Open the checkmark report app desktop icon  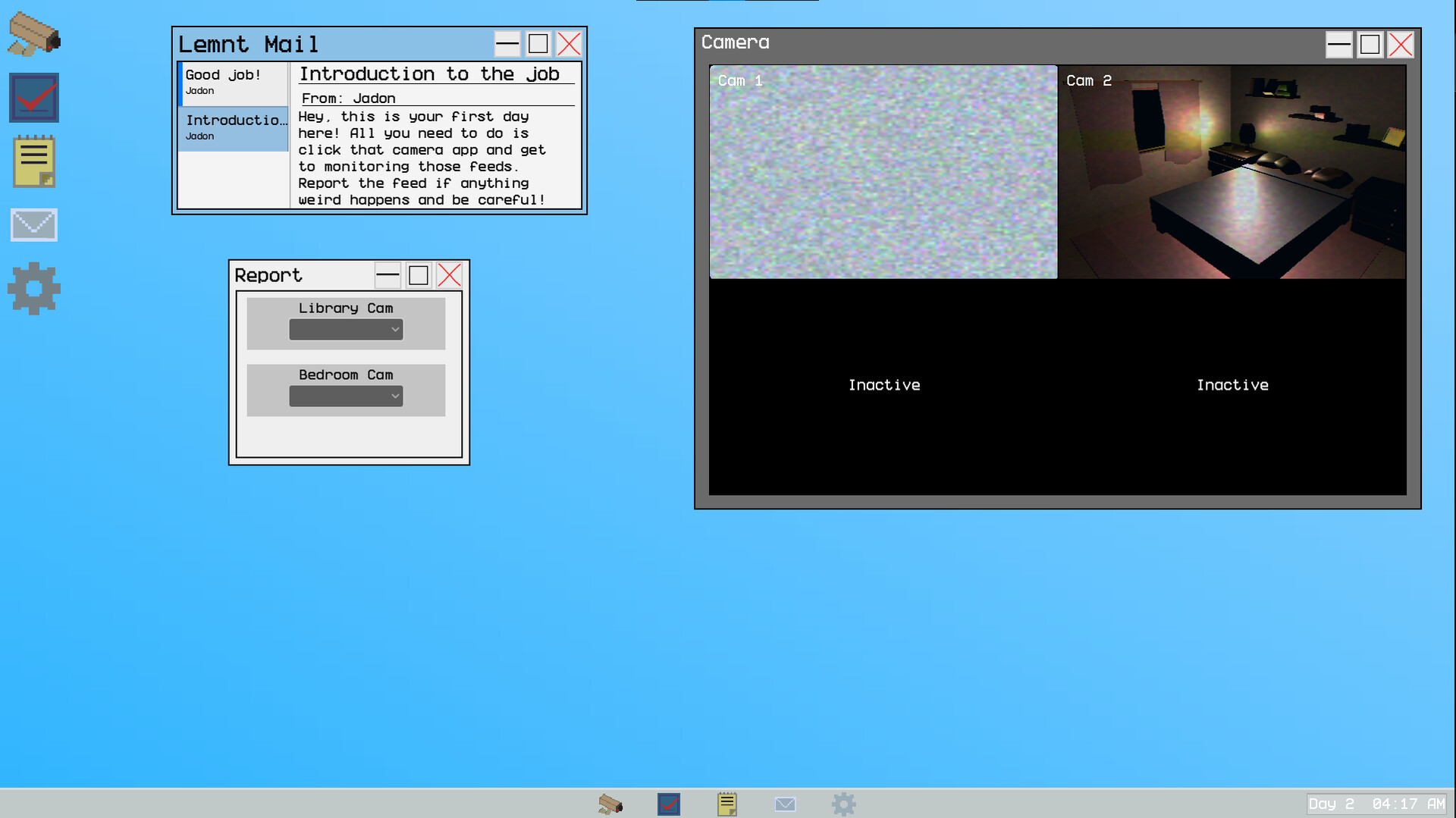click(34, 98)
